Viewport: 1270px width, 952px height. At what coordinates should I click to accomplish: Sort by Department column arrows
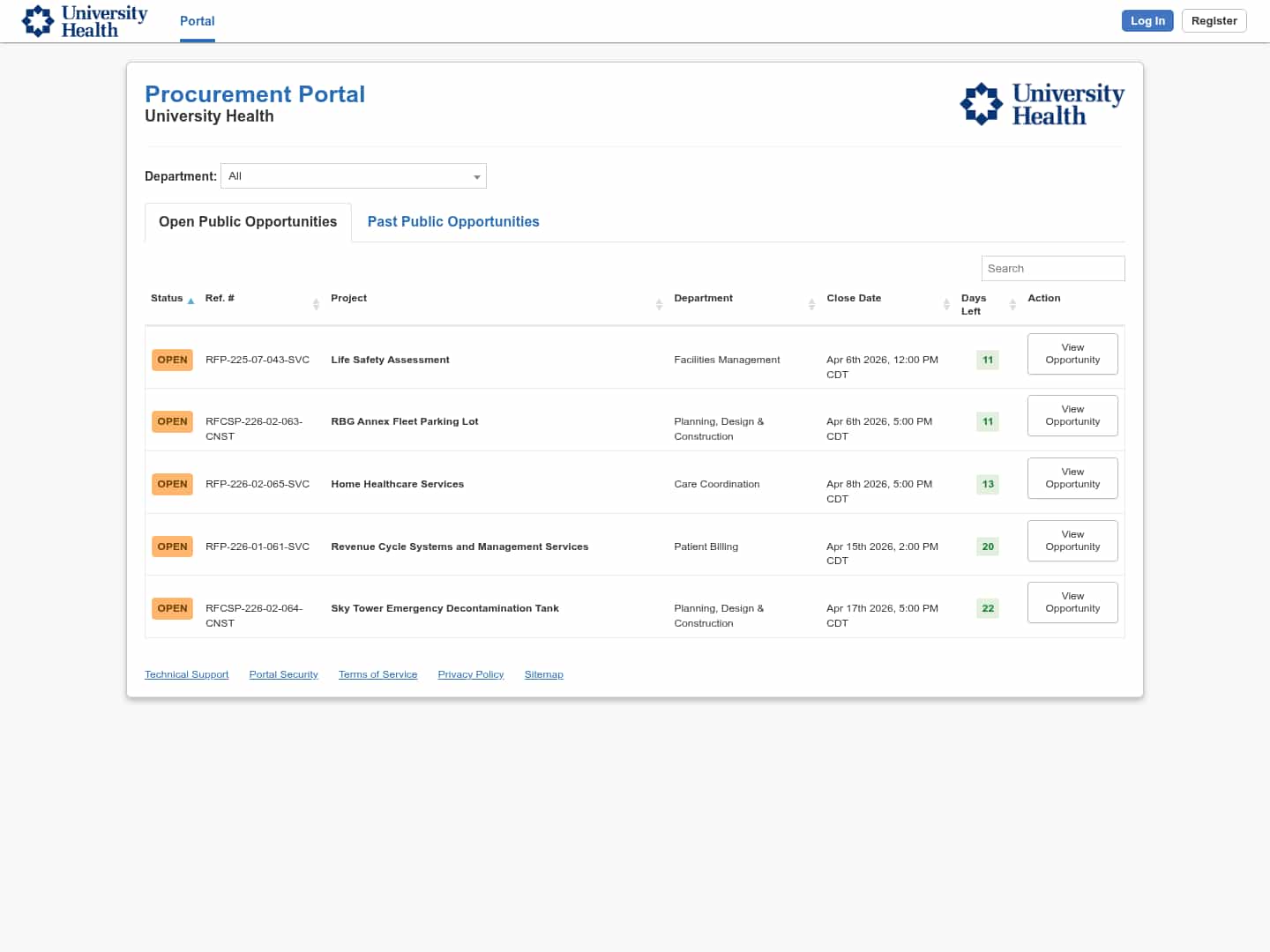click(811, 304)
